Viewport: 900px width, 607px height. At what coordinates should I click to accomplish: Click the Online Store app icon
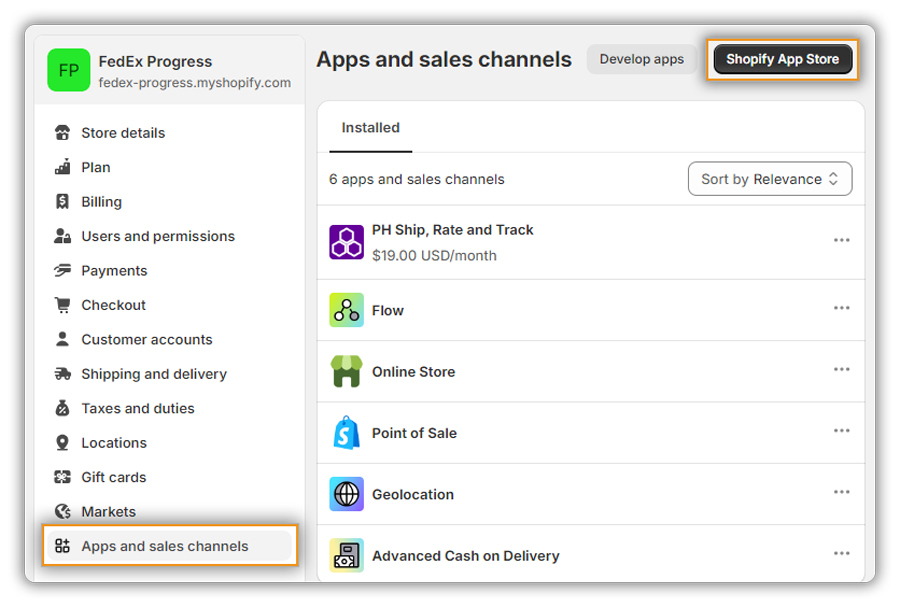[346, 371]
